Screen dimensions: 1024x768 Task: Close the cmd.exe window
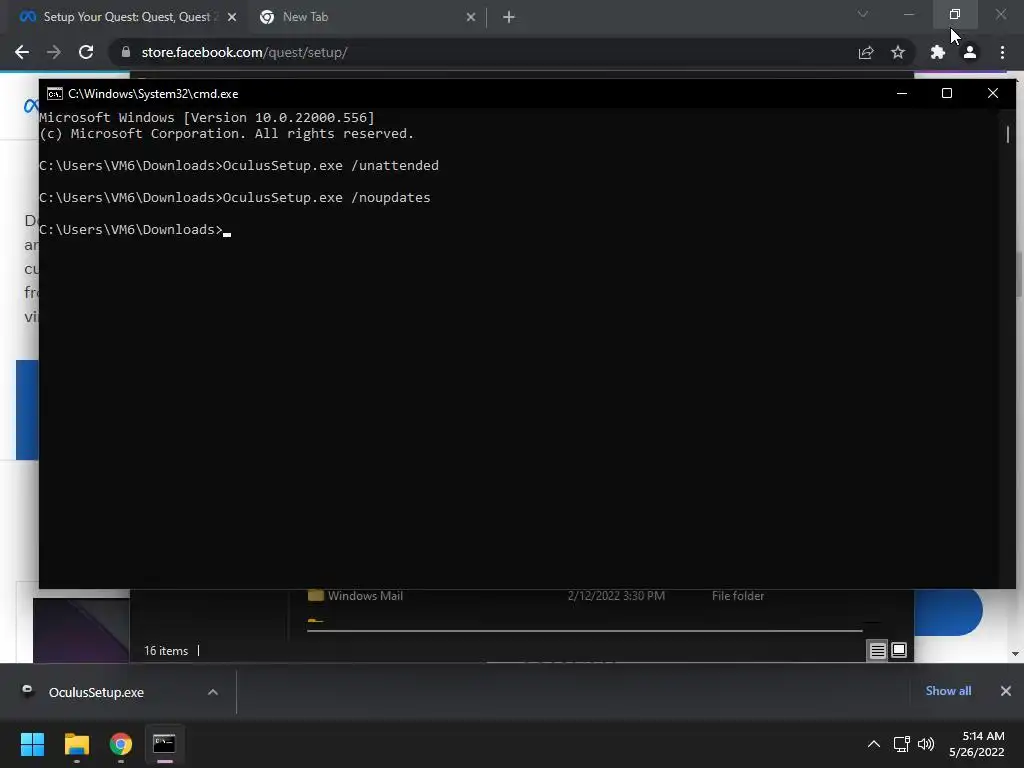[993, 93]
